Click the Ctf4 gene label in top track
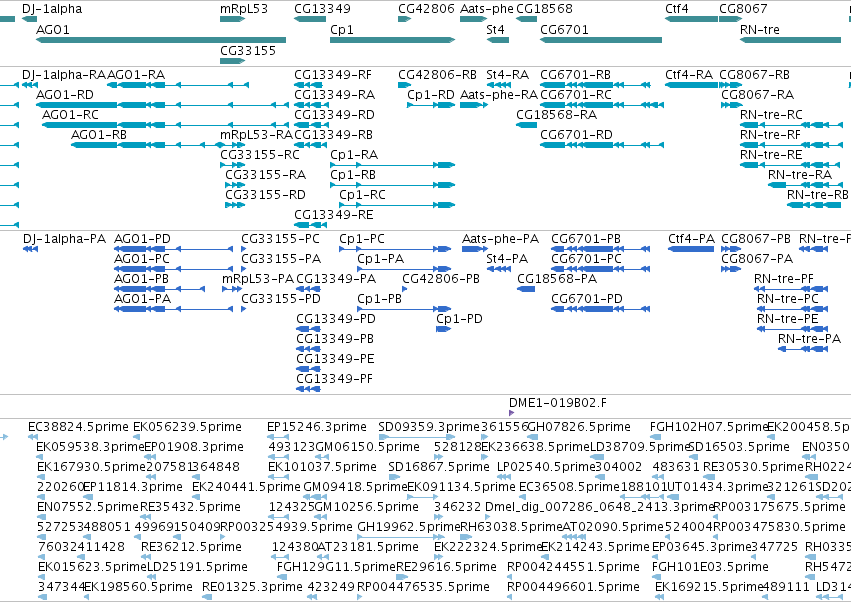Image resolution: width=851 pixels, height=602 pixels. (677, 9)
